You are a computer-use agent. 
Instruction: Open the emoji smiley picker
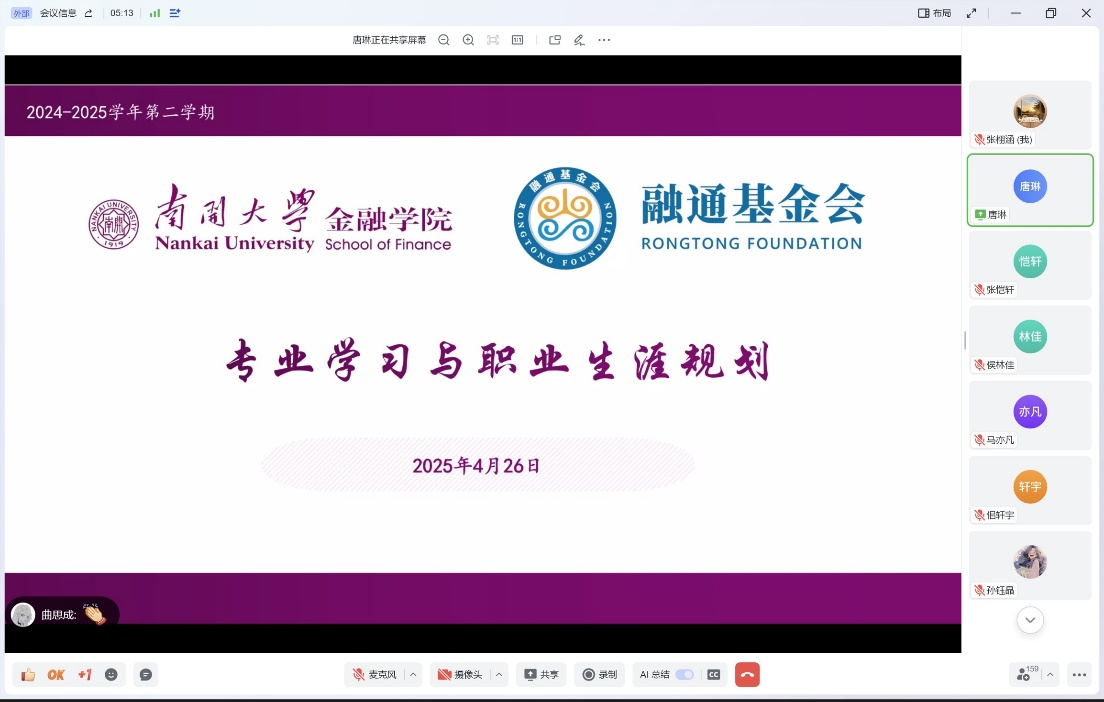point(111,675)
